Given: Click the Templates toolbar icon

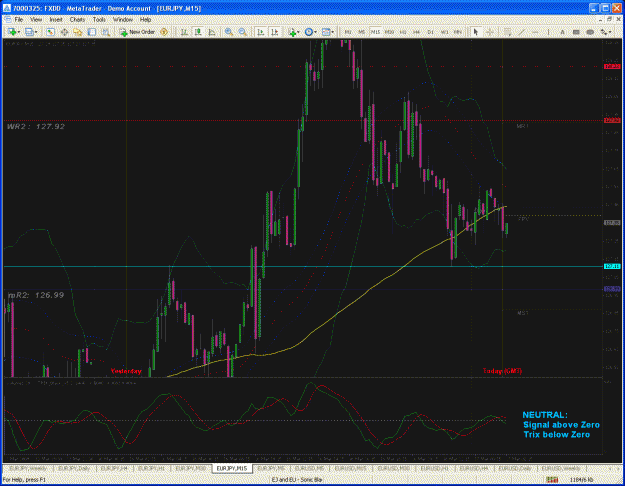Looking at the screenshot, I should point(326,32).
